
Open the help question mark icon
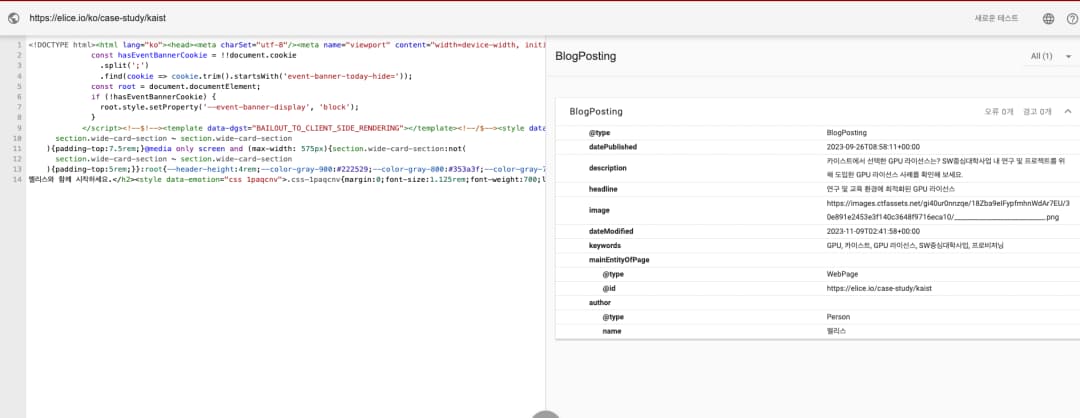click(1072, 19)
